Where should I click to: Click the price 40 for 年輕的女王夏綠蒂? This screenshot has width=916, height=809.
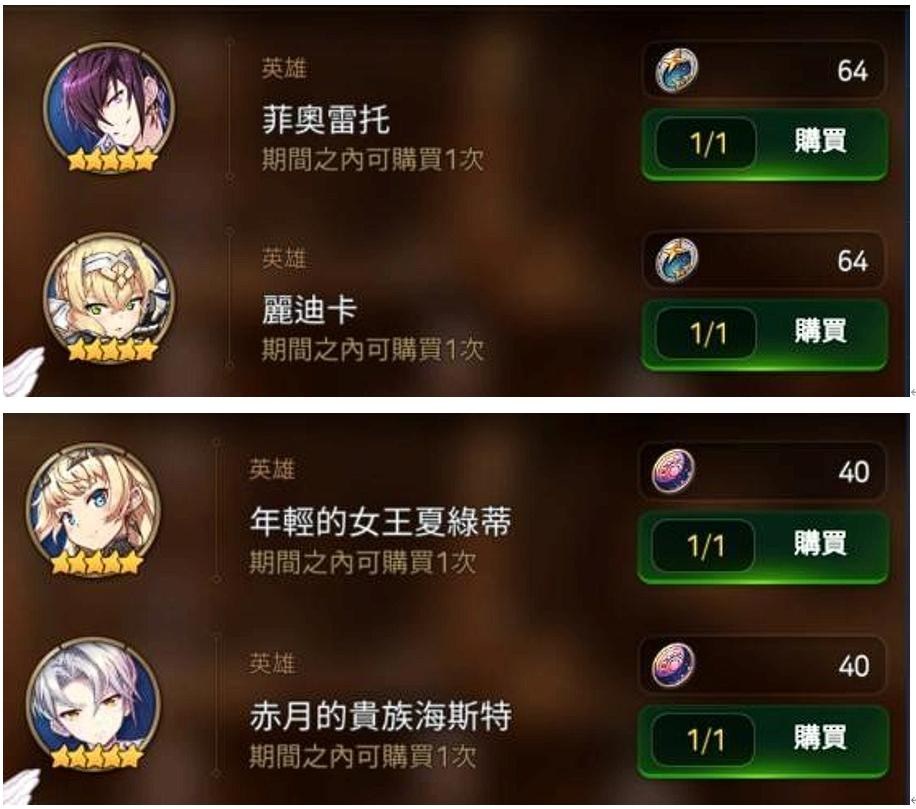[853, 471]
